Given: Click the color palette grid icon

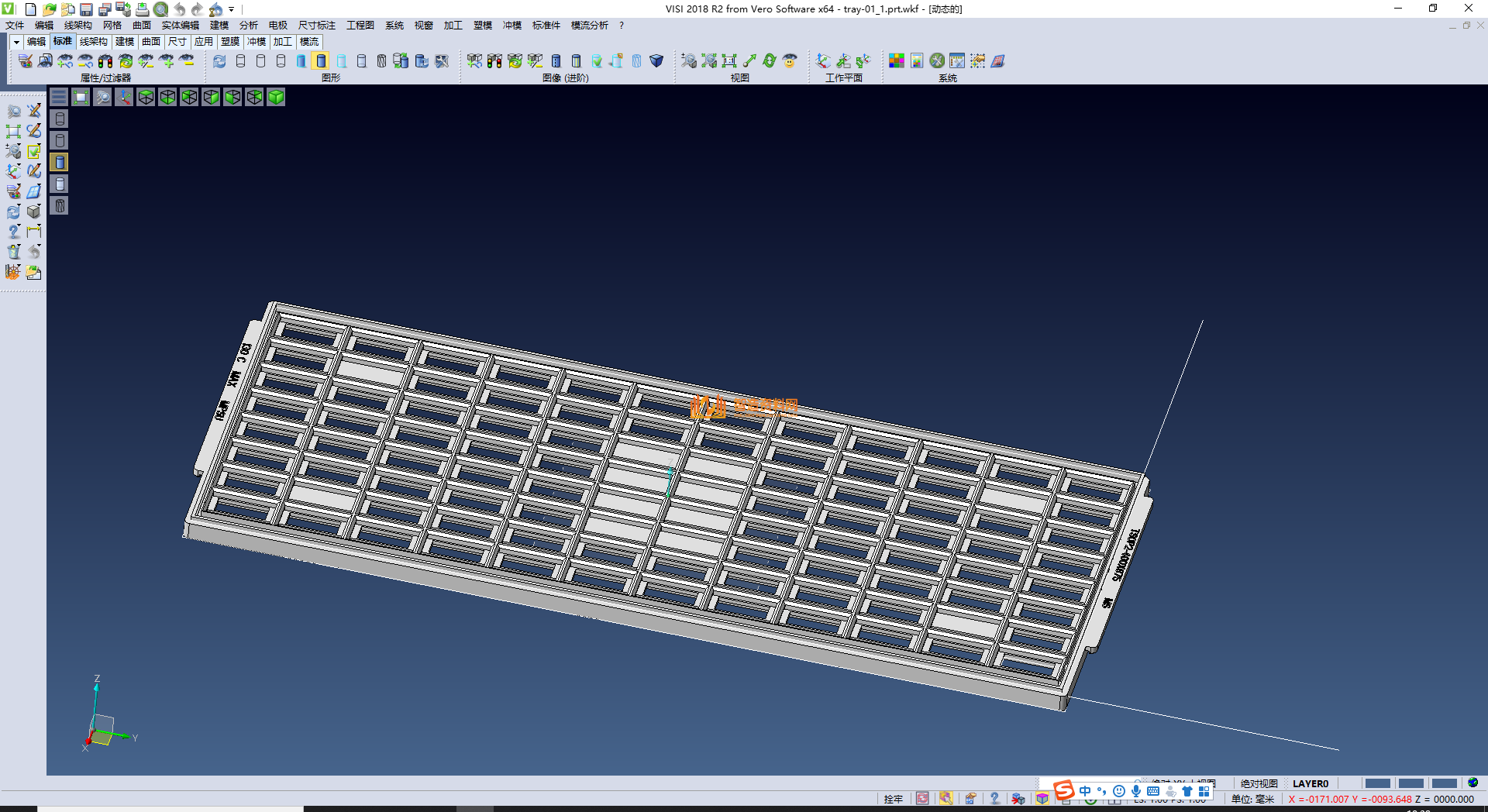Looking at the screenshot, I should point(897,61).
